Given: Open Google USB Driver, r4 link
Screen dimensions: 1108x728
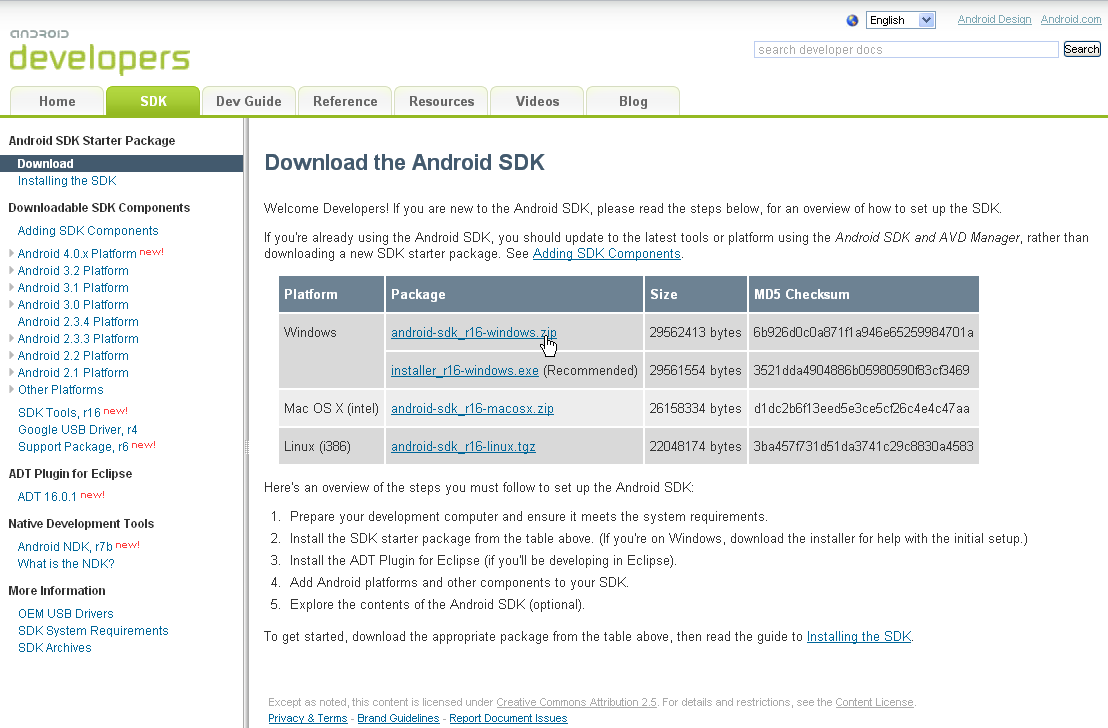Looking at the screenshot, I should tap(78, 429).
